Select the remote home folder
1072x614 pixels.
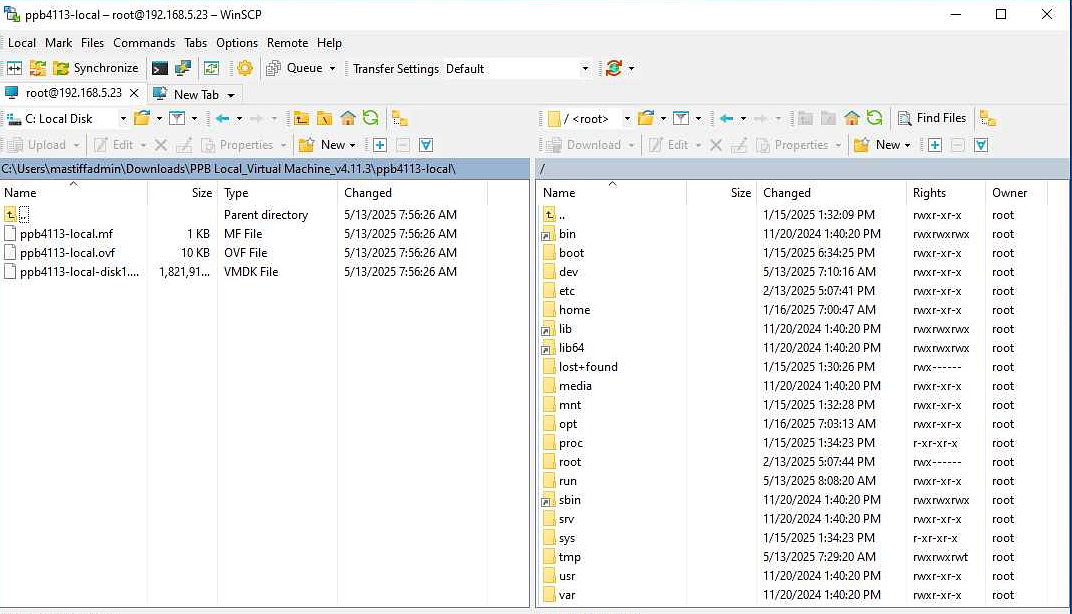click(574, 310)
